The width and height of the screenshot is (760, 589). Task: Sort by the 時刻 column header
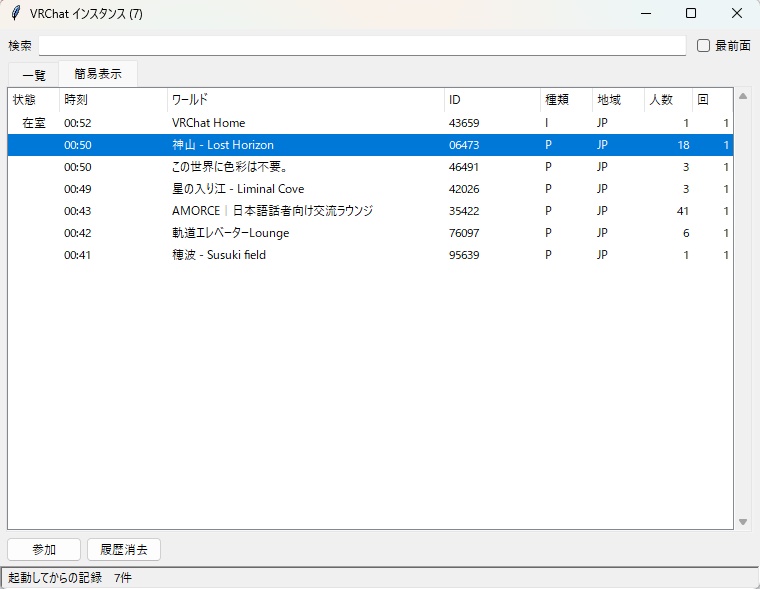[113, 100]
